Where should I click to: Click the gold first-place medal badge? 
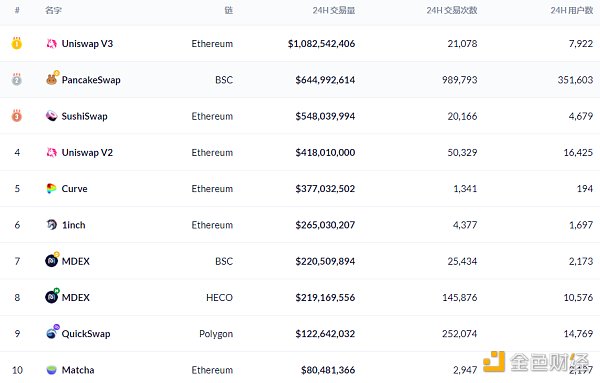click(x=16, y=43)
